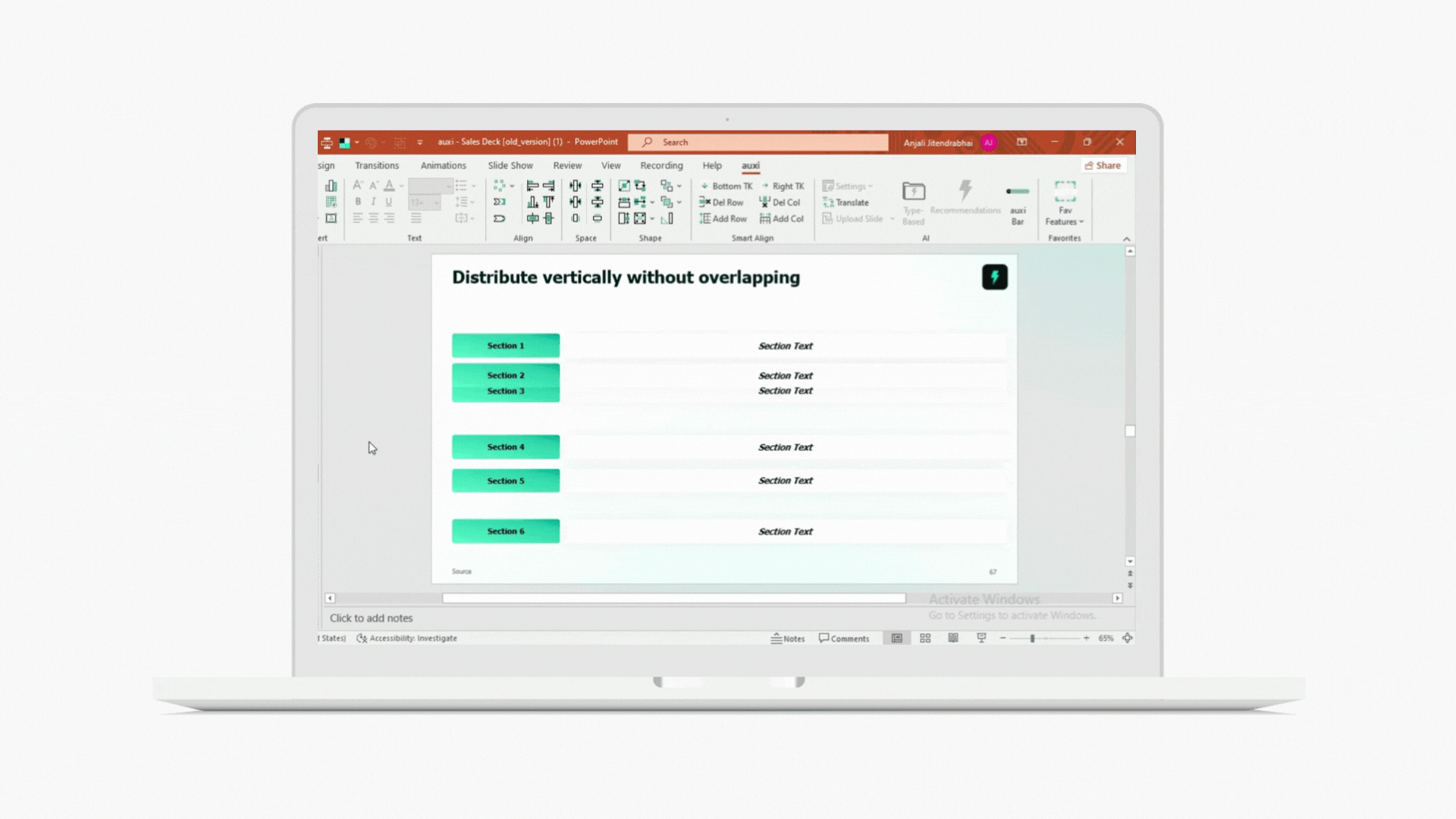Click the Search box in title bar
1456x819 pixels.
(758, 143)
